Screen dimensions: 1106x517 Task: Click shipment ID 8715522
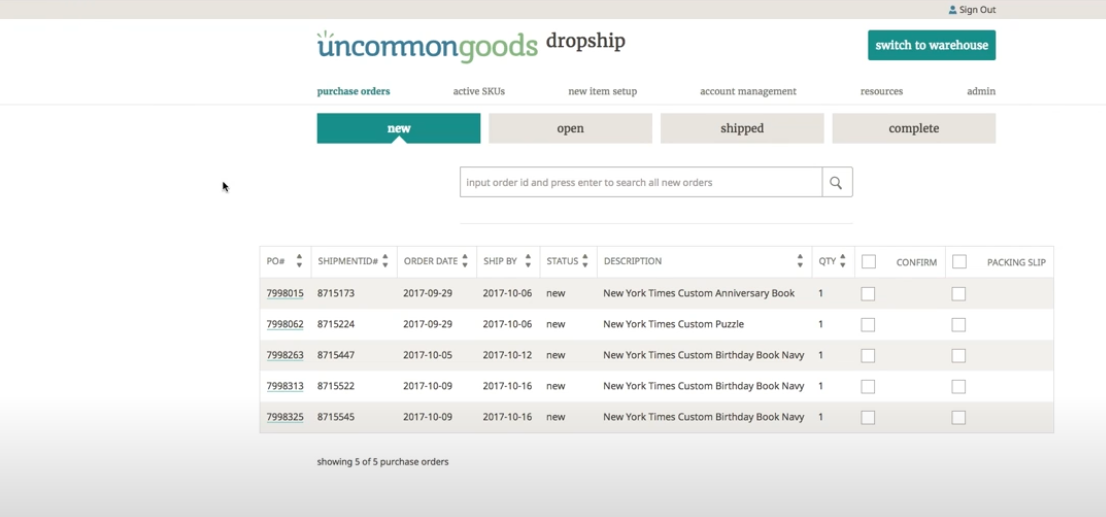click(x=336, y=386)
